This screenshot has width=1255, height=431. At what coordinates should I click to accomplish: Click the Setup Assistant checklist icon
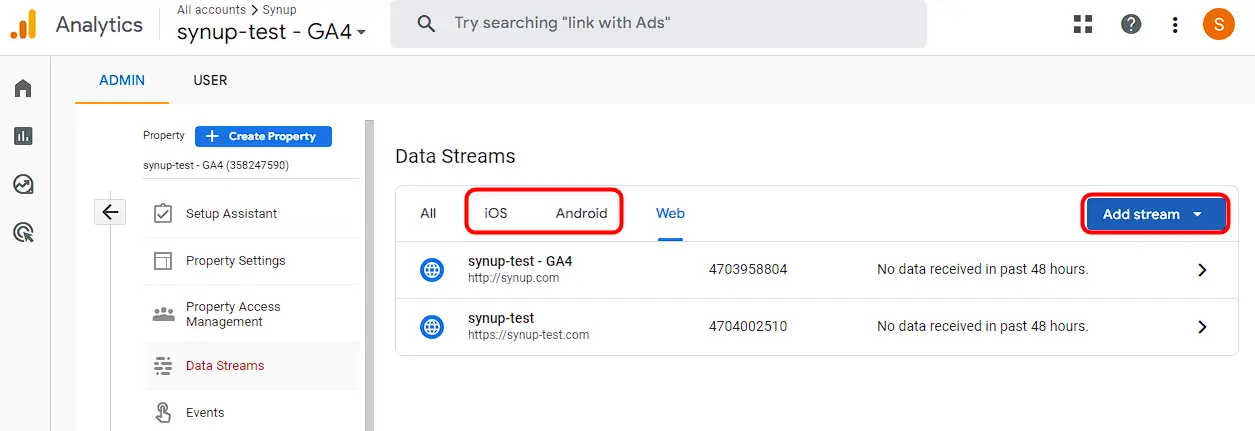[163, 213]
